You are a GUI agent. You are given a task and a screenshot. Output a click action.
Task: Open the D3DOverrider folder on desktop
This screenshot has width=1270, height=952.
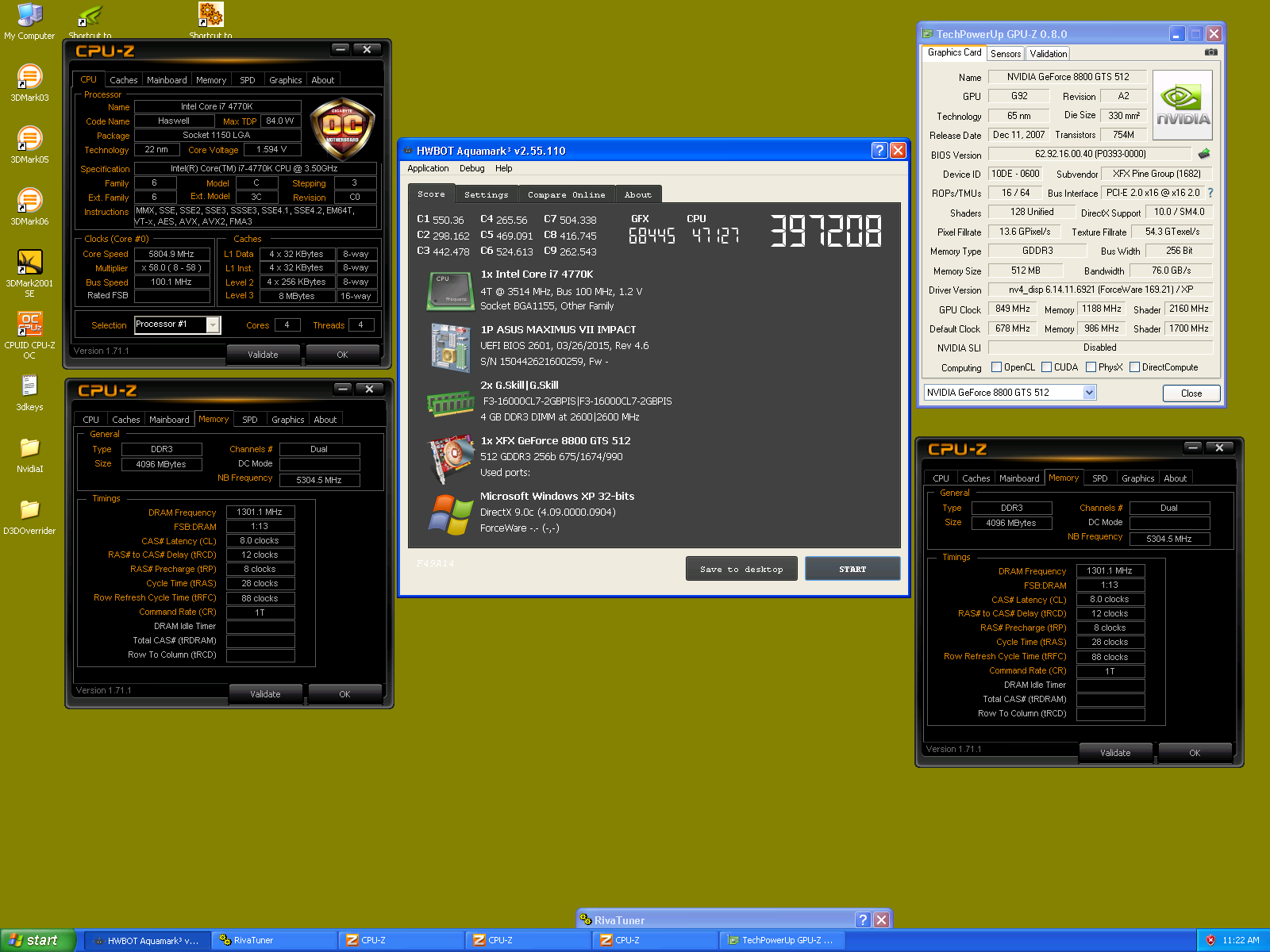coord(29,516)
